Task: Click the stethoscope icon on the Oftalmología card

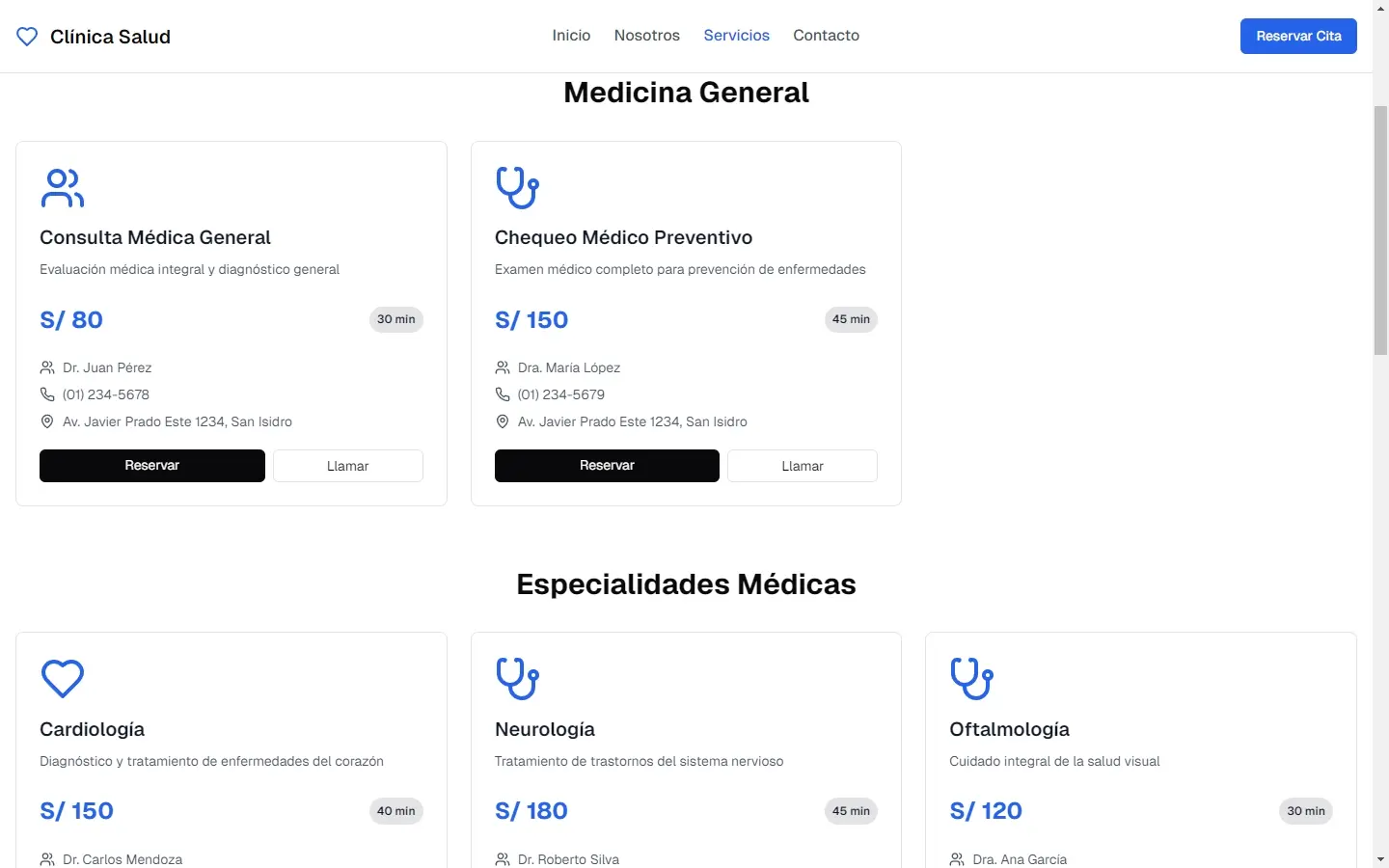Action: [x=971, y=678]
